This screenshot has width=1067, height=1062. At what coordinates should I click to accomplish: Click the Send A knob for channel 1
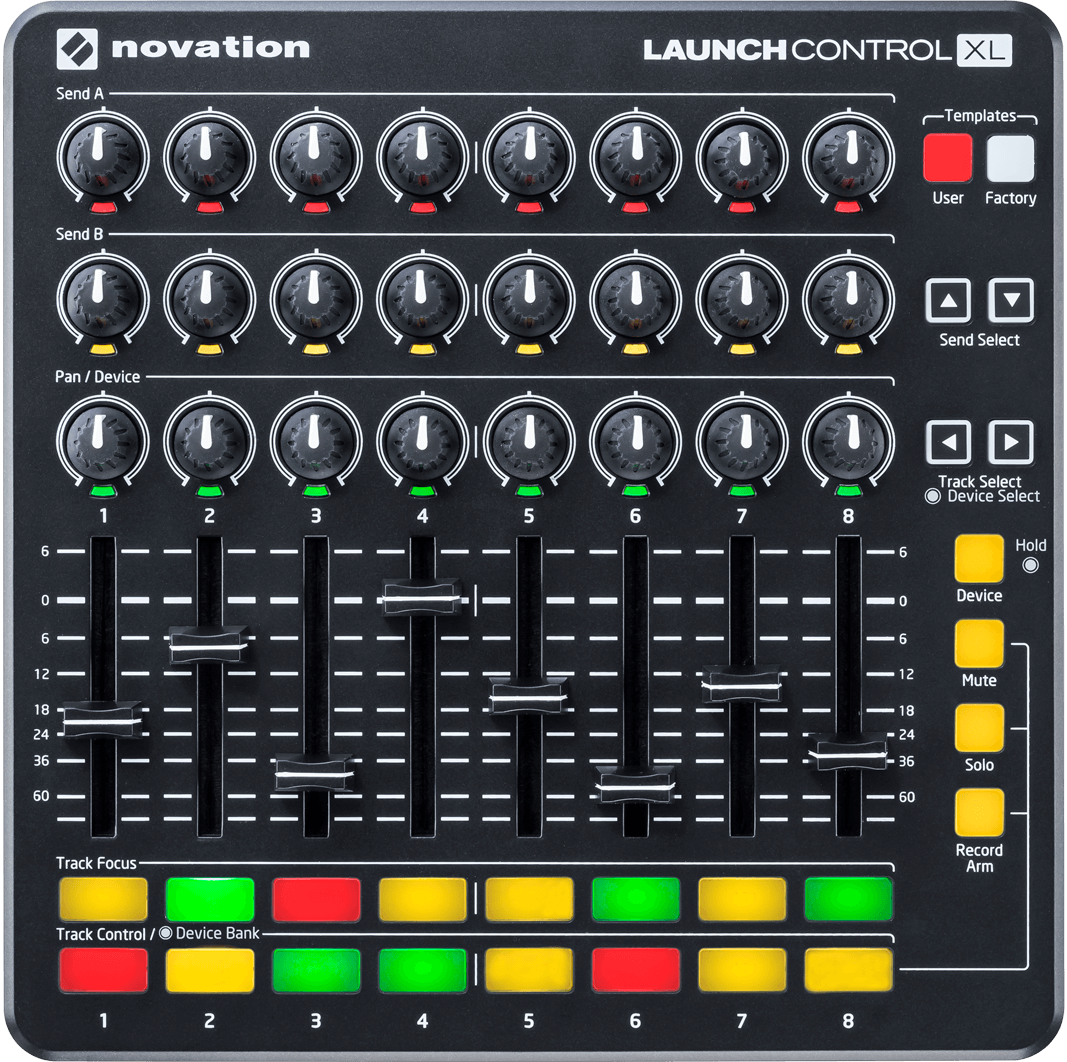coord(103,157)
